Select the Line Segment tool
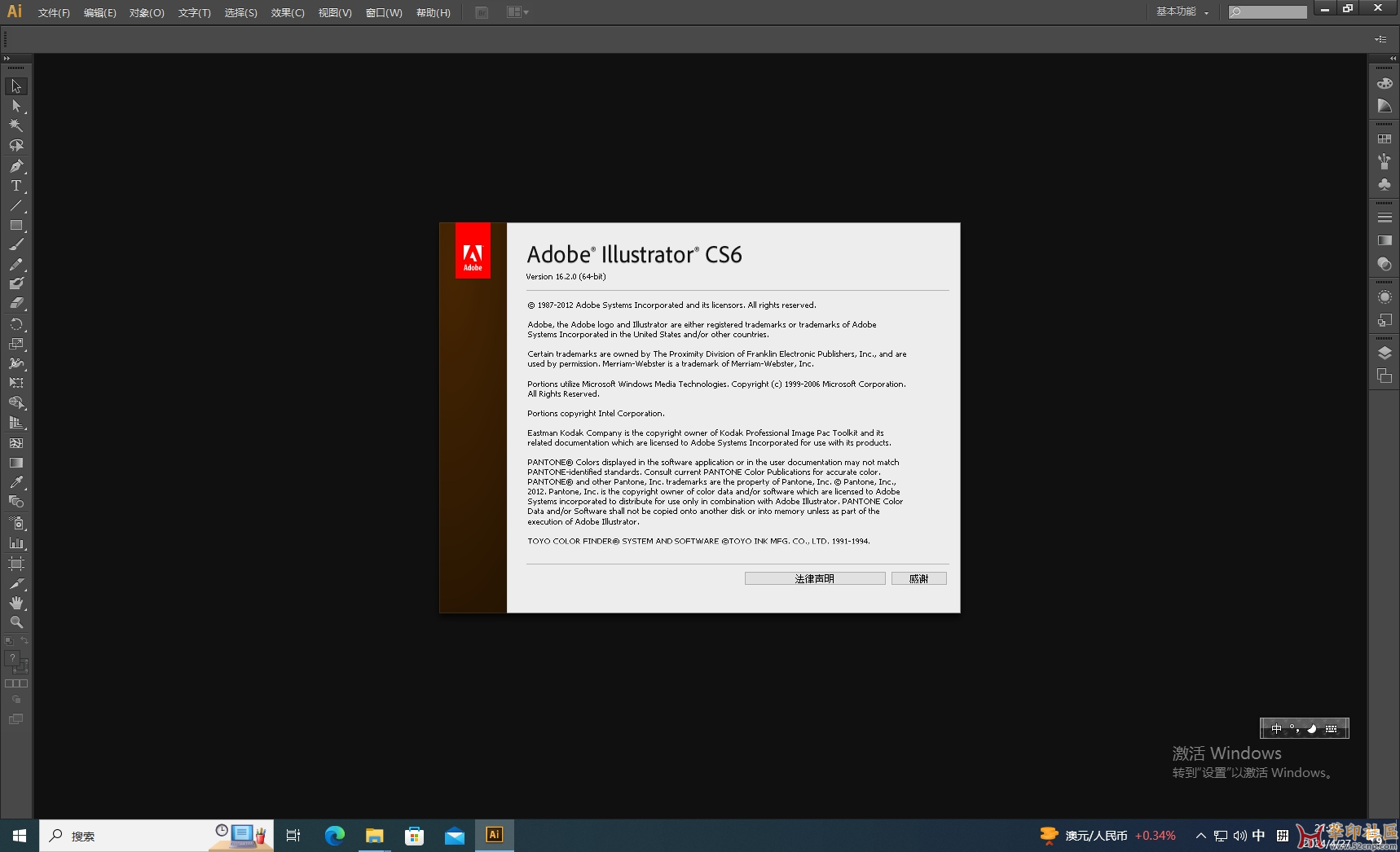The image size is (1400, 852). click(16, 205)
